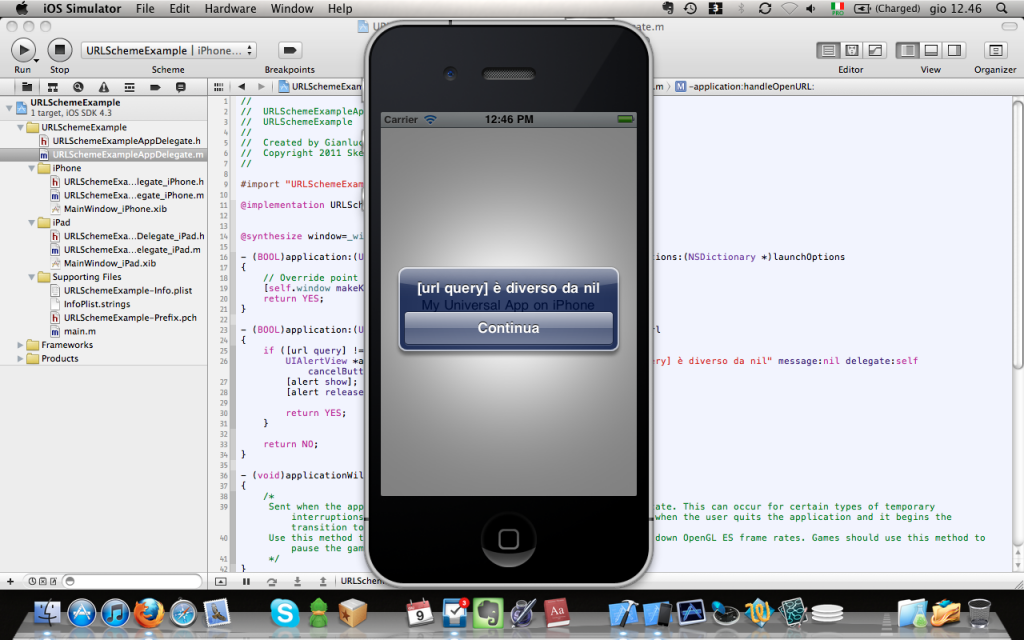Open the Window menu in menu bar
The width and height of the screenshot is (1024, 640).
click(292, 9)
